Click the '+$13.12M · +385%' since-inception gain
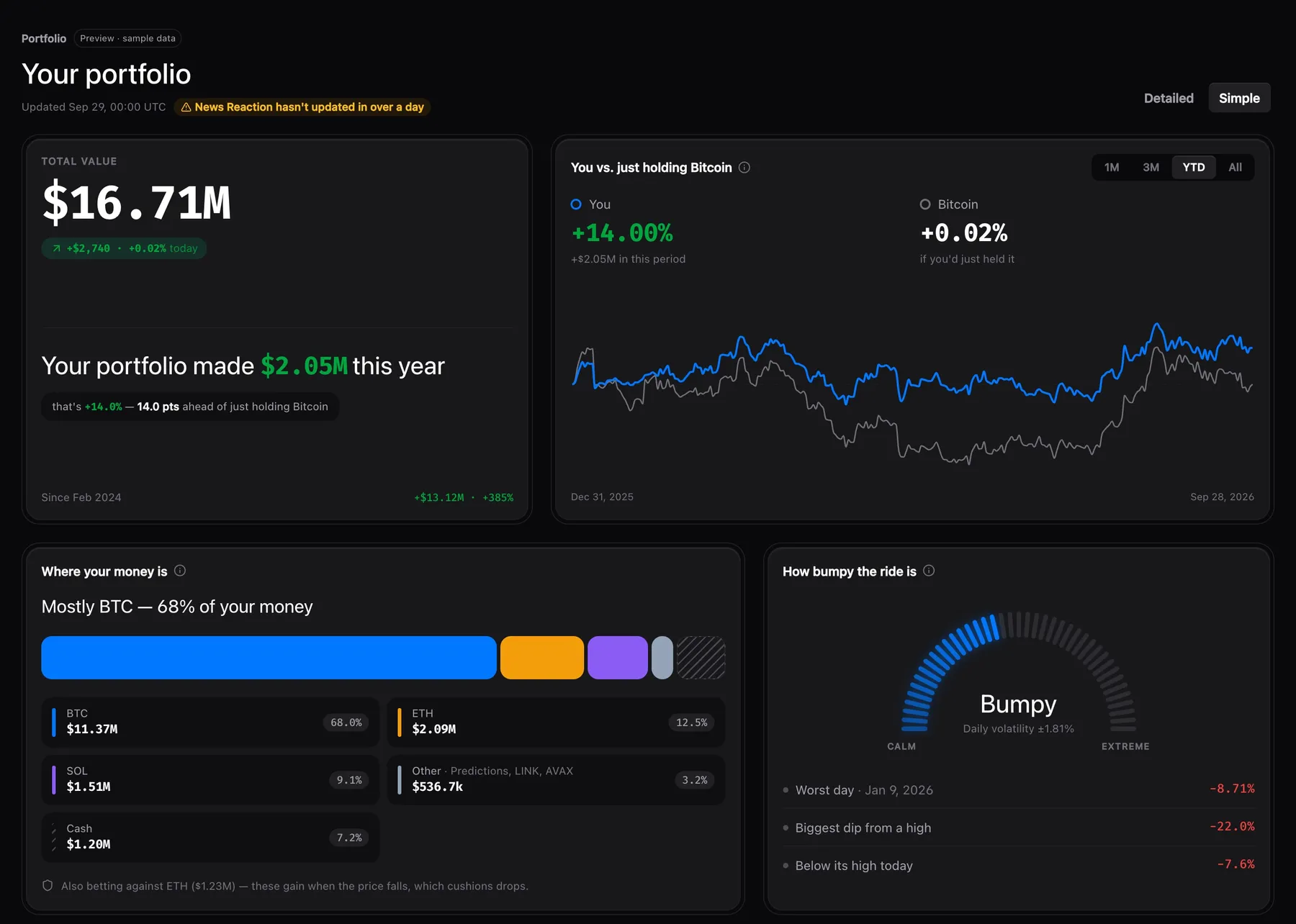The width and height of the screenshot is (1296, 924). click(464, 497)
